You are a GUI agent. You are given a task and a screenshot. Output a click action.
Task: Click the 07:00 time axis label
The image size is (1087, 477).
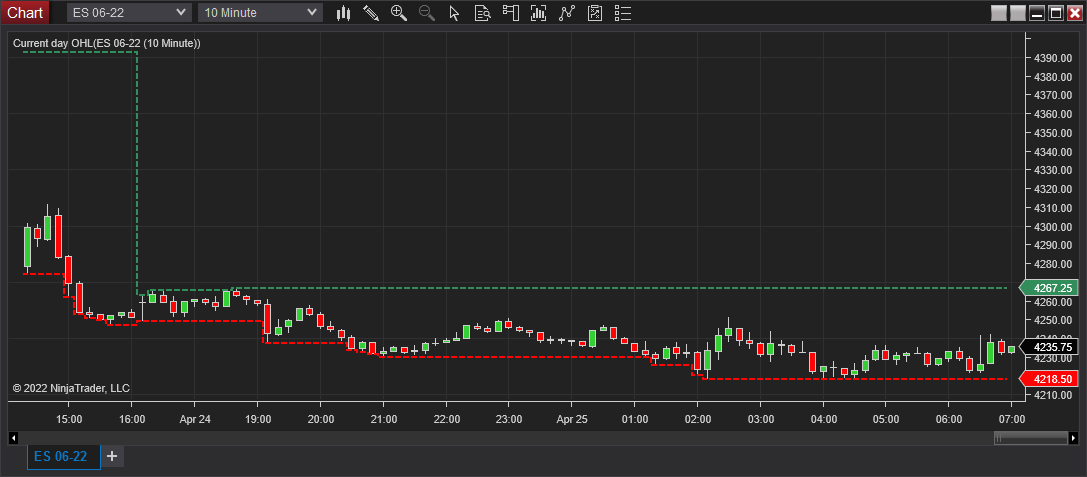coord(1011,419)
